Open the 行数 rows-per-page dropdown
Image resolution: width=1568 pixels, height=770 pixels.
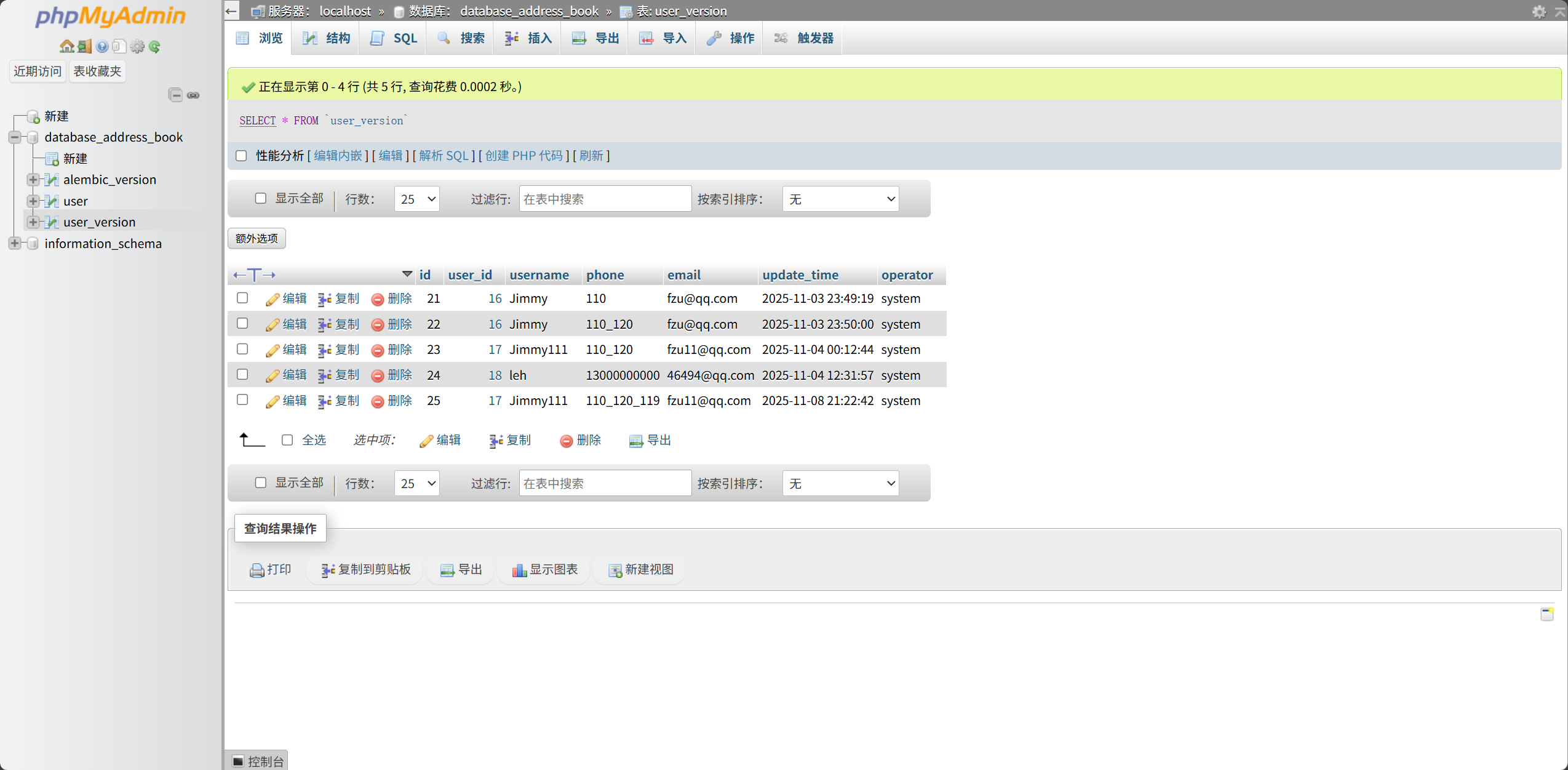[x=416, y=198]
